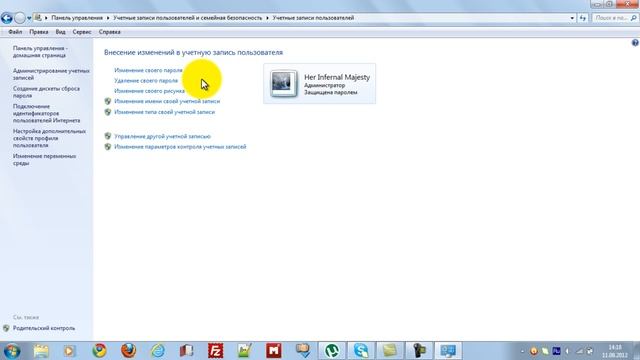Open Mozilla Firefox from the taskbar
The width and height of the screenshot is (640, 360).
[x=128, y=351]
